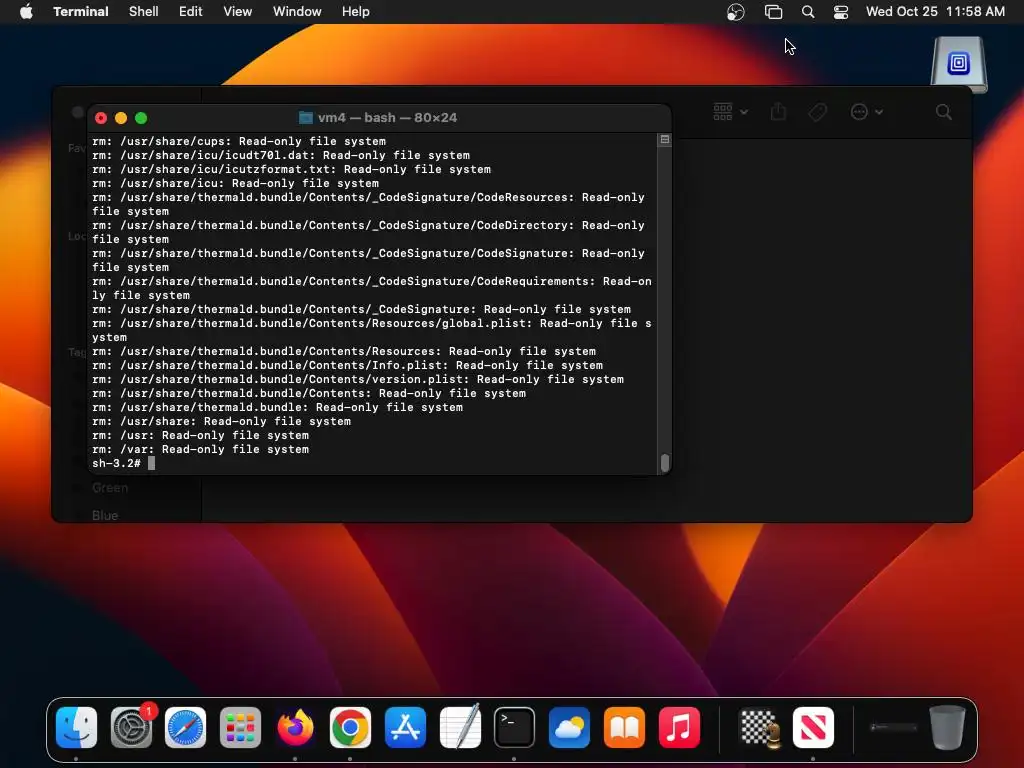Open the View menu
This screenshot has height=768, width=1024.
pyautogui.click(x=237, y=12)
